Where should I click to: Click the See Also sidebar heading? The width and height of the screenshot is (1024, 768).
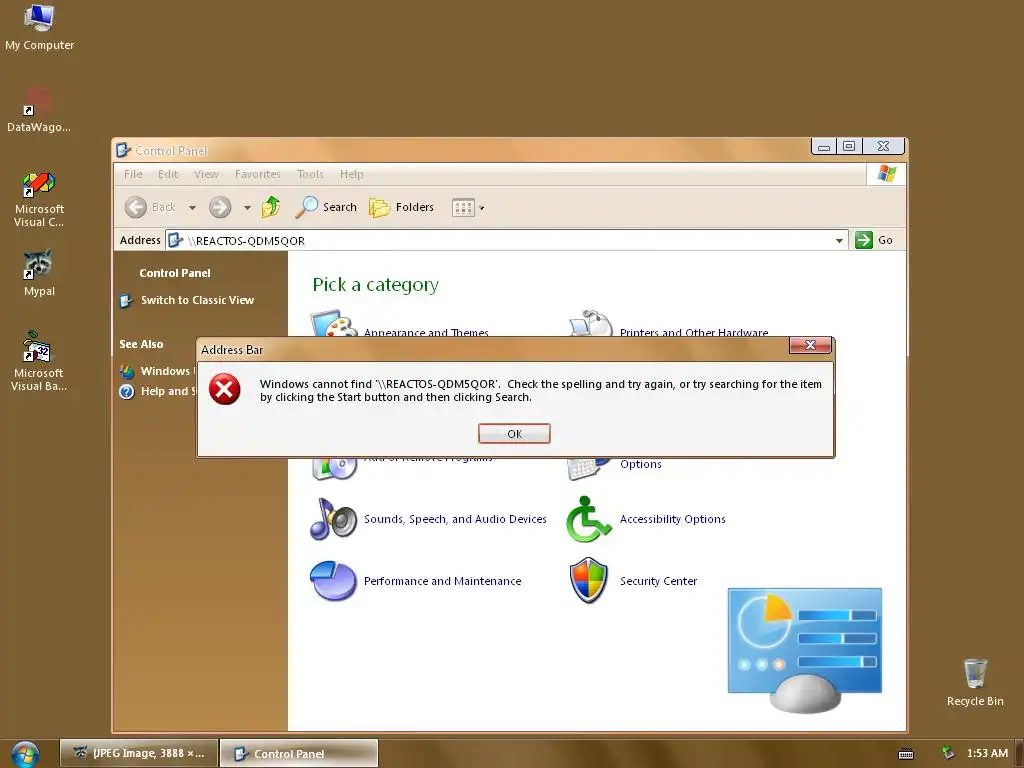pyautogui.click(x=141, y=344)
